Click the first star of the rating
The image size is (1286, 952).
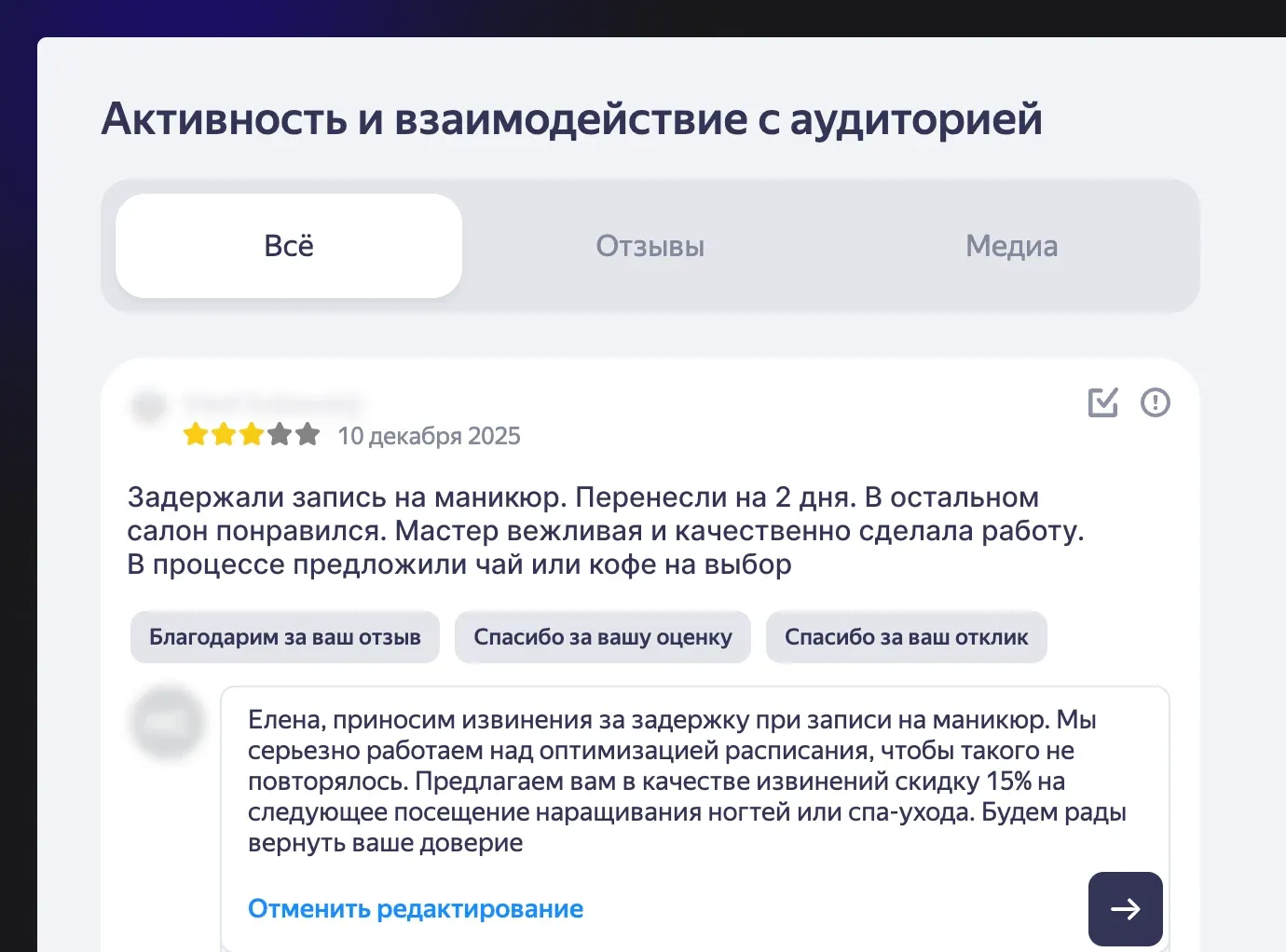(196, 433)
